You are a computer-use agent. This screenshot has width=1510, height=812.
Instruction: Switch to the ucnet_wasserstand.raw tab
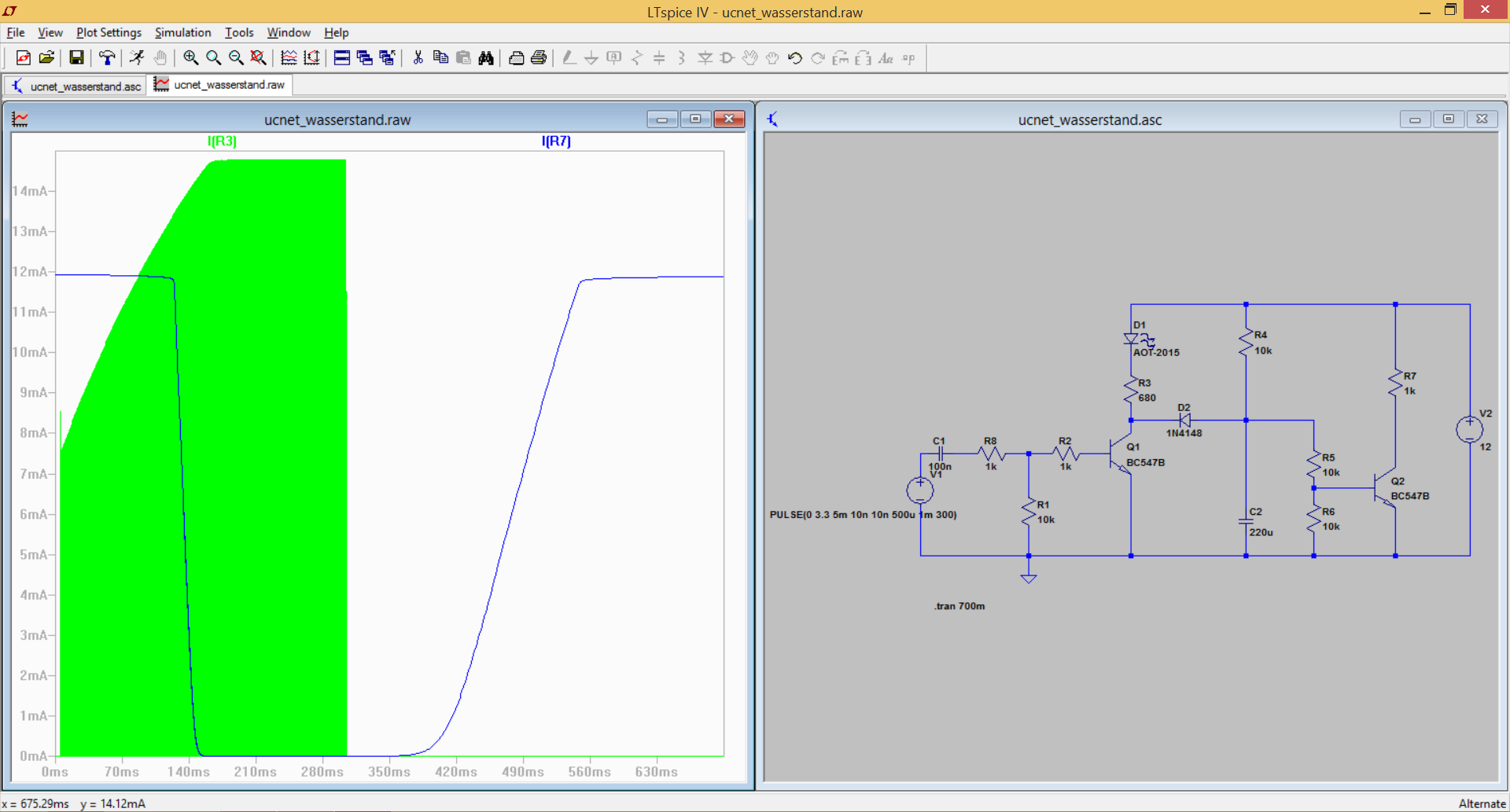pyautogui.click(x=220, y=85)
